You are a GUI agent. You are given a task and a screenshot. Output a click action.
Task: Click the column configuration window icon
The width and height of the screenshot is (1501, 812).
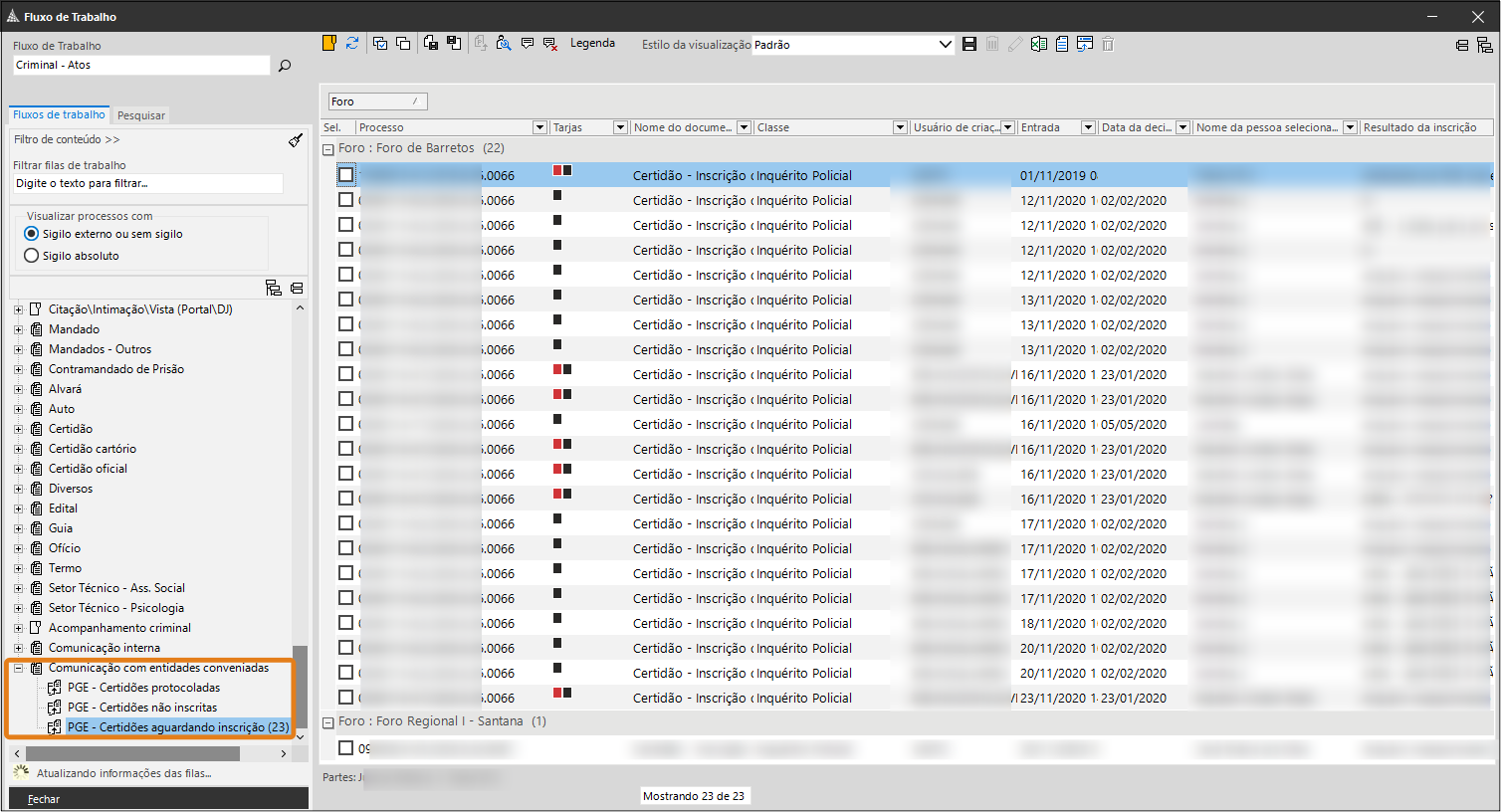(1085, 44)
